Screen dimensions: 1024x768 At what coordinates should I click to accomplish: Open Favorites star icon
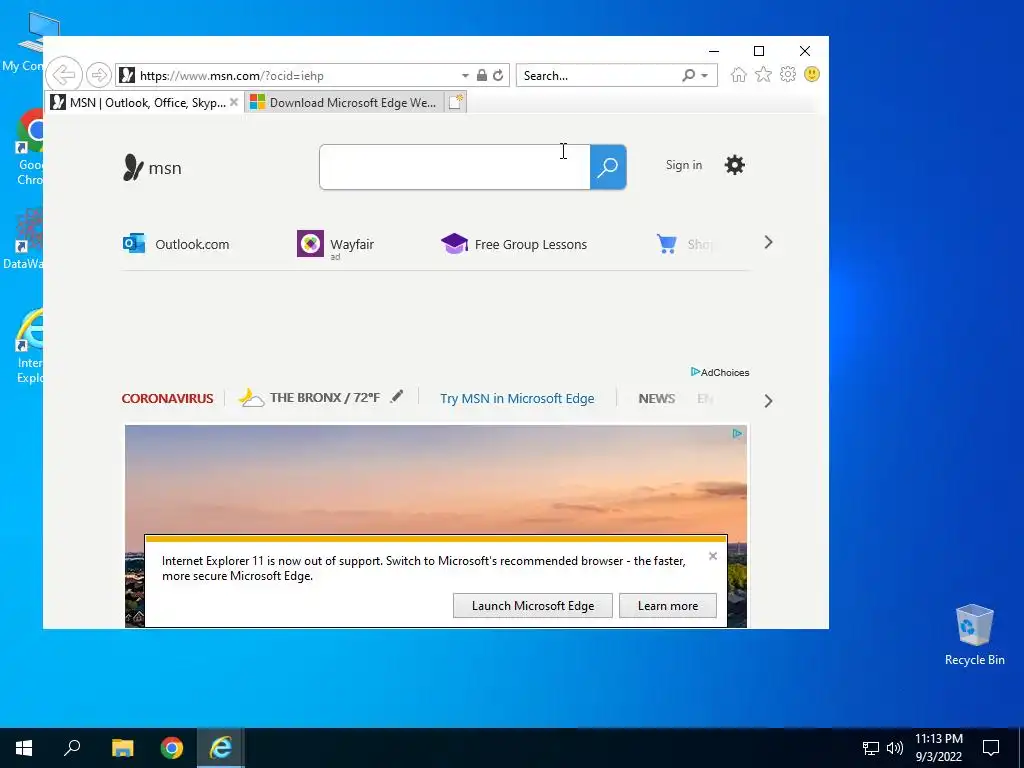[763, 74]
